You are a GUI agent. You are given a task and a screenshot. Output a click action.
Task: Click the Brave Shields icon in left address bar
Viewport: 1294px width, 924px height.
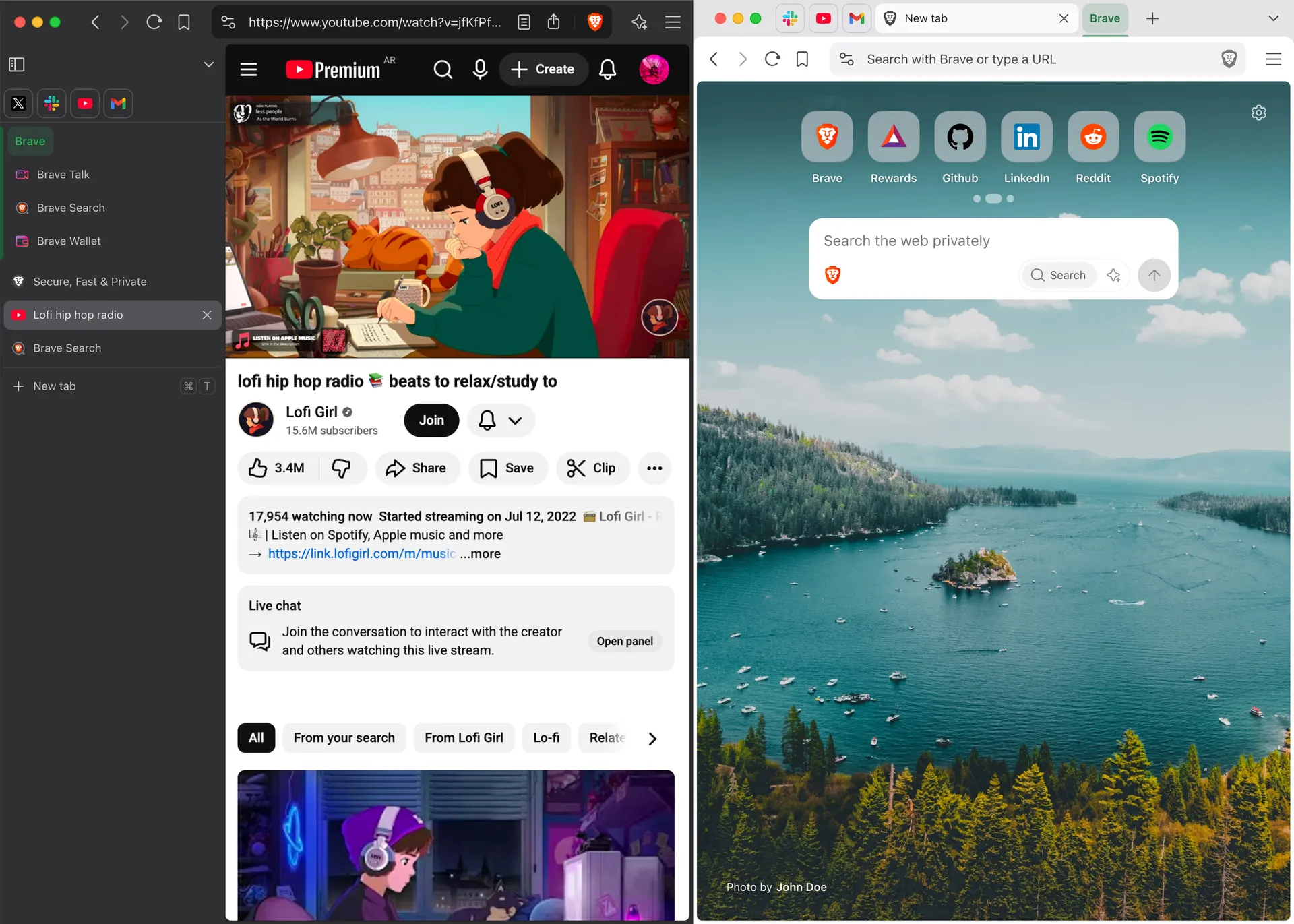594,22
